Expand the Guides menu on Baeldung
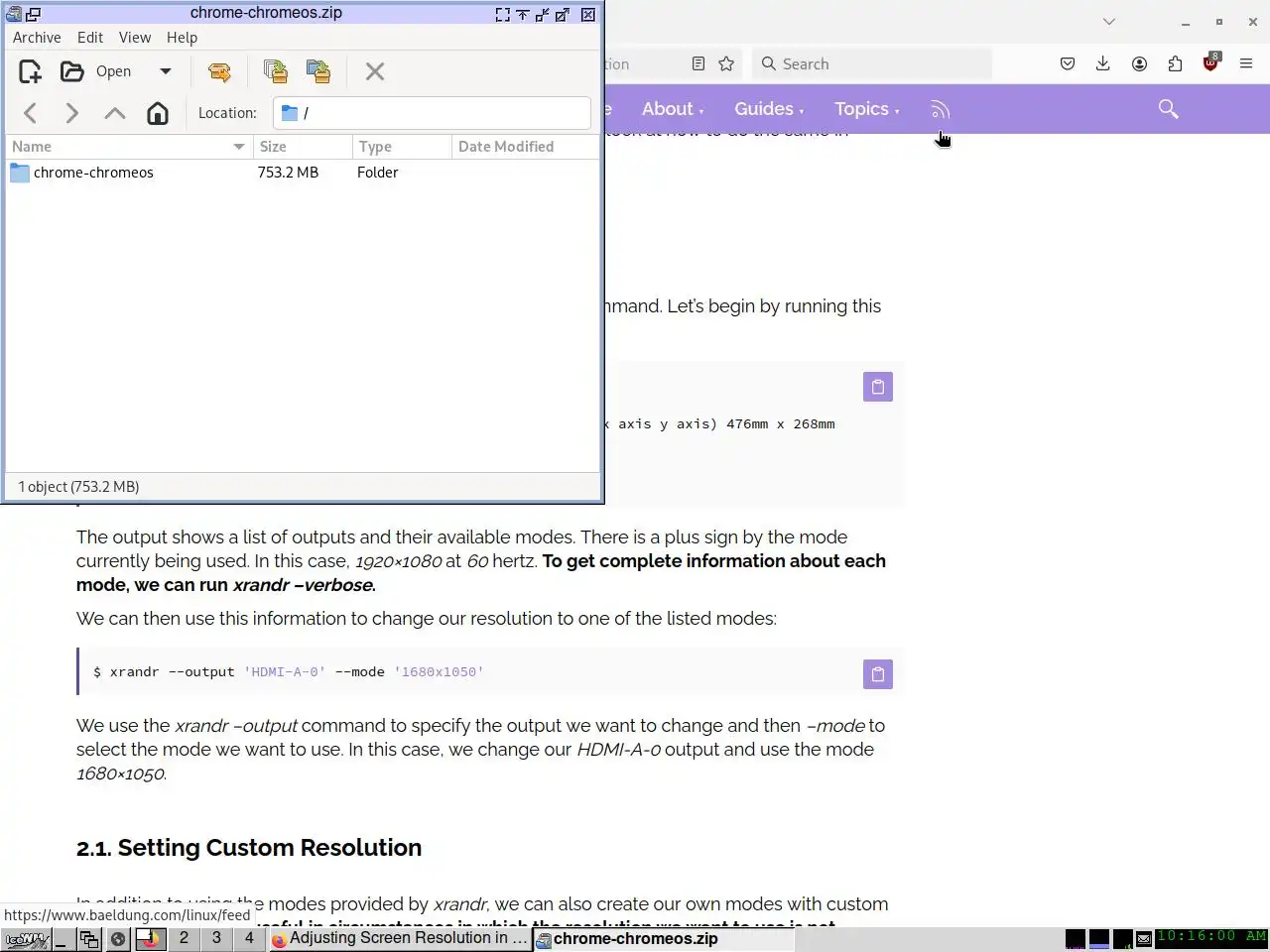Viewport: 1270px width, 952px height. pos(769,109)
